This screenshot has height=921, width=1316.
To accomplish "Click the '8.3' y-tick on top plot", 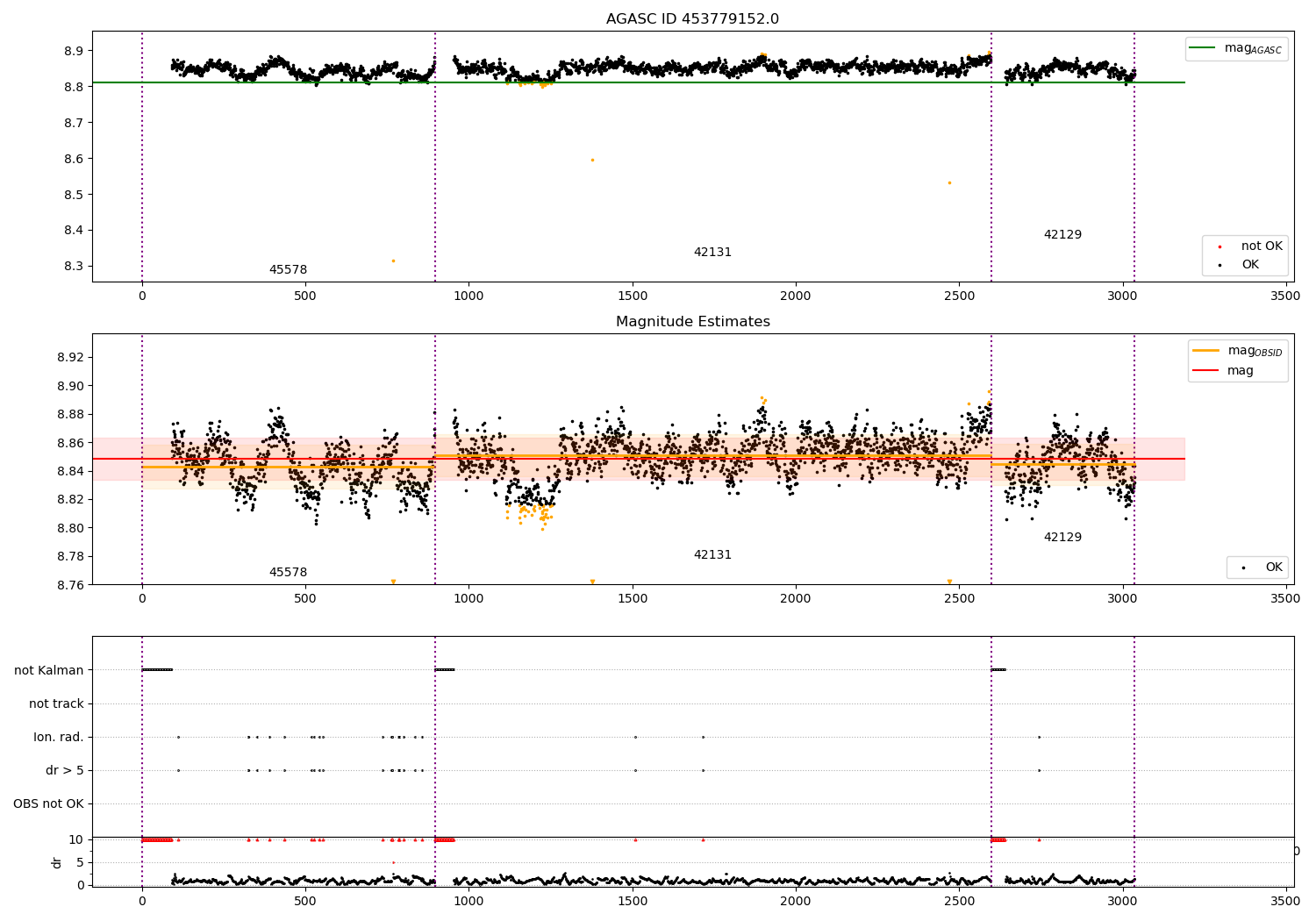I will (74, 267).
